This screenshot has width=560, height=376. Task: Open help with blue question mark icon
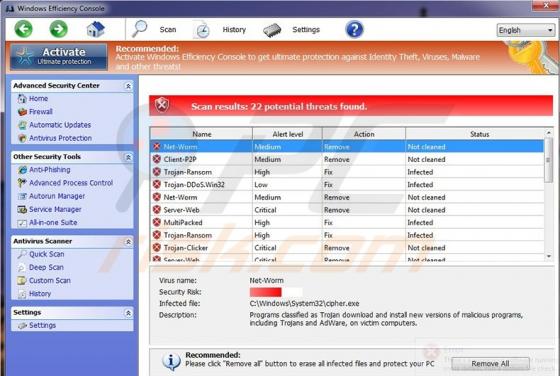pyautogui.click(x=354, y=29)
